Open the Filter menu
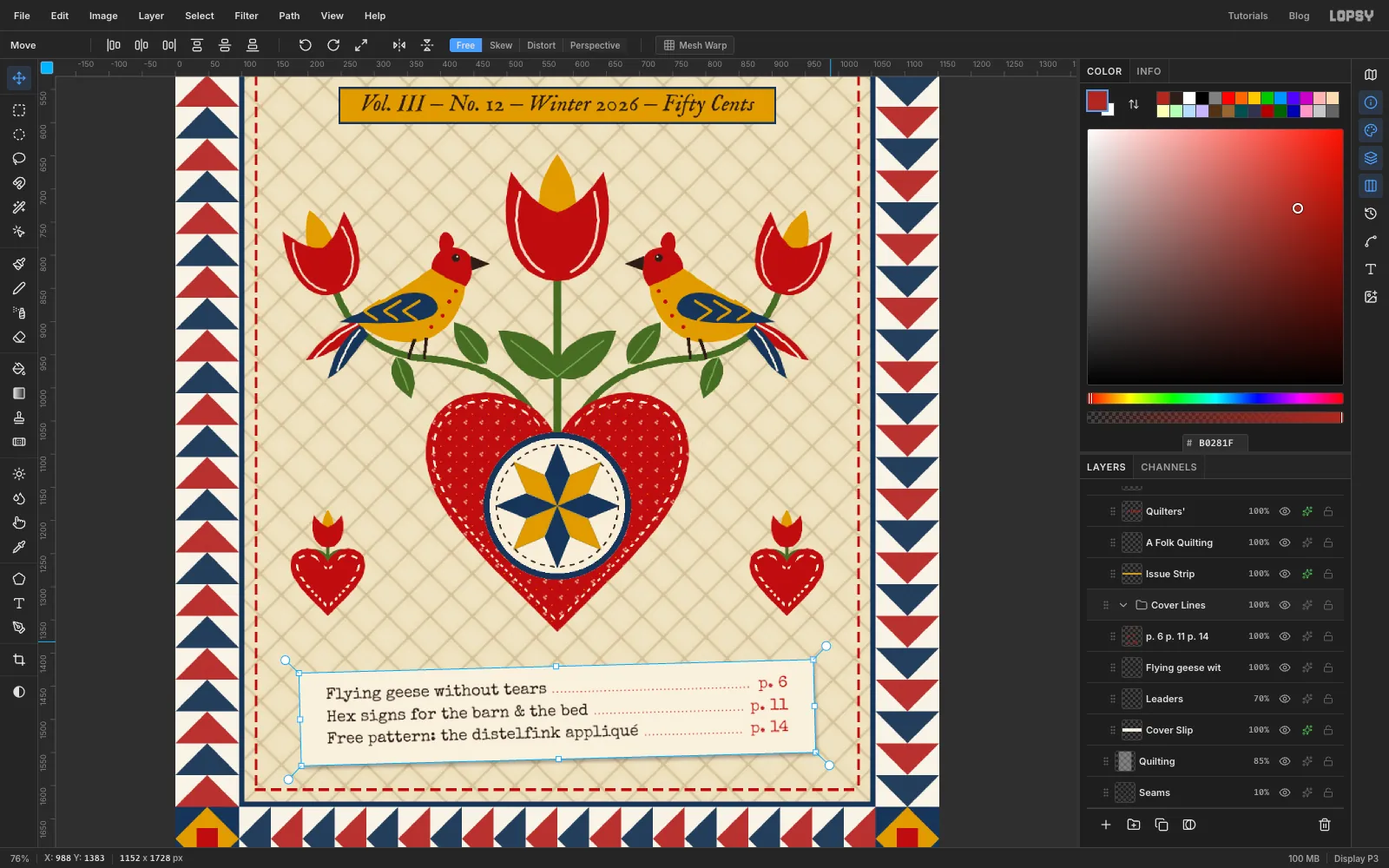1389x868 pixels. [x=247, y=16]
